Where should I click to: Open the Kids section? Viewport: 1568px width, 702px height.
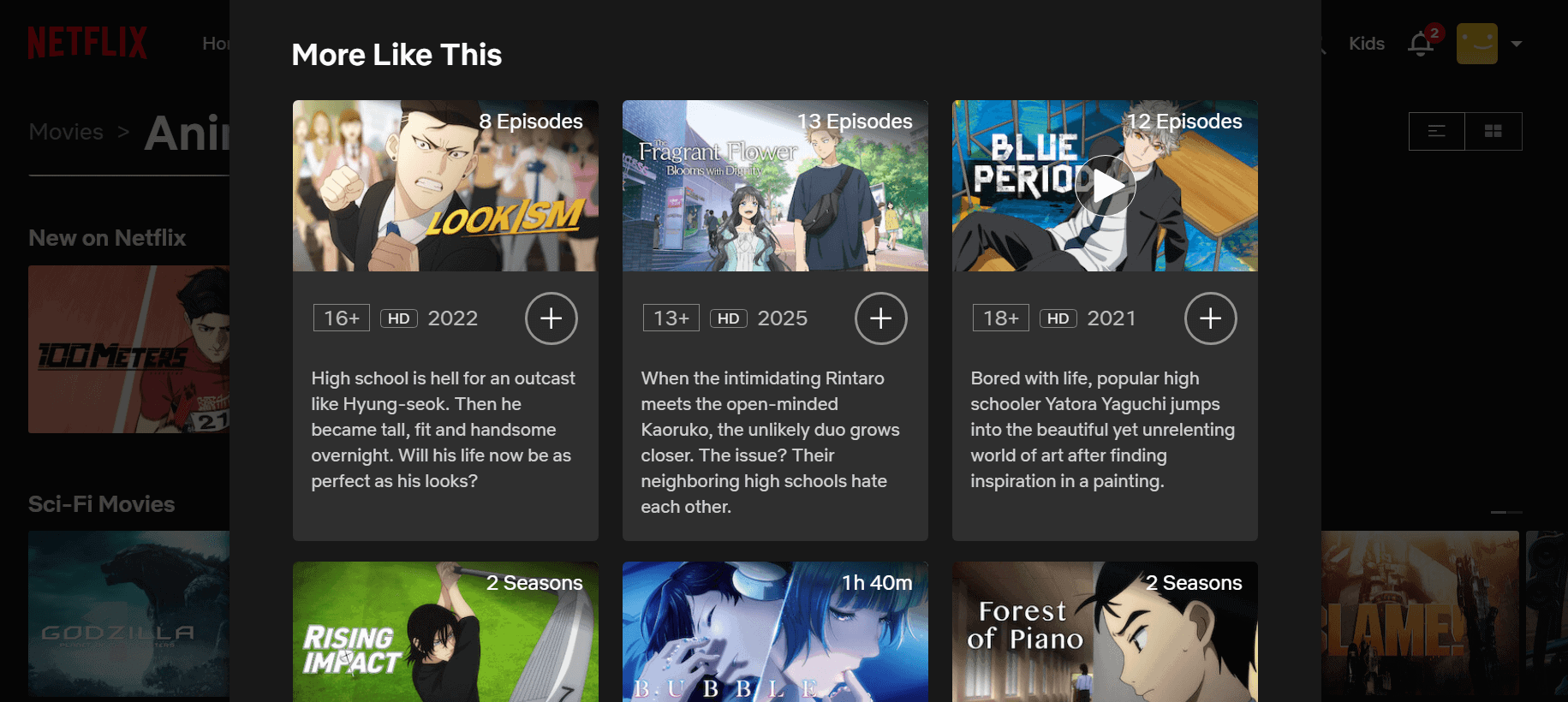coord(1366,44)
